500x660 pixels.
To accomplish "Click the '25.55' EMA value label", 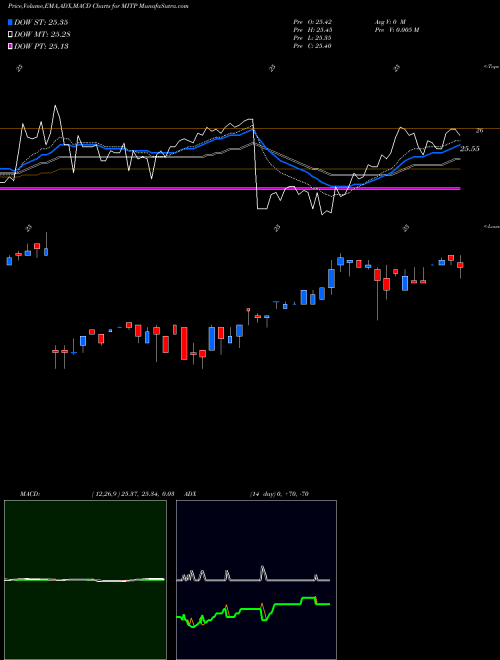I will [x=470, y=149].
